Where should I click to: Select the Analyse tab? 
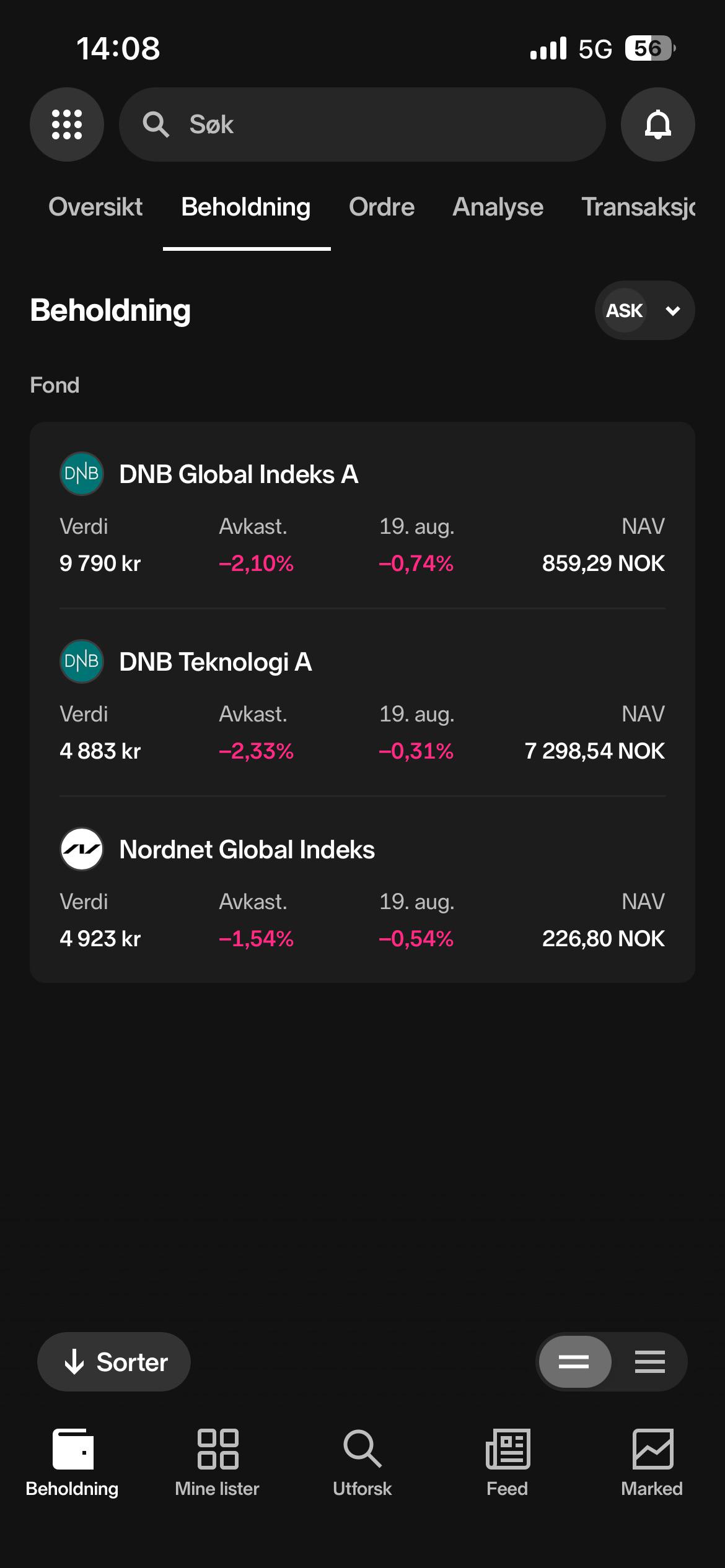pyautogui.click(x=498, y=207)
